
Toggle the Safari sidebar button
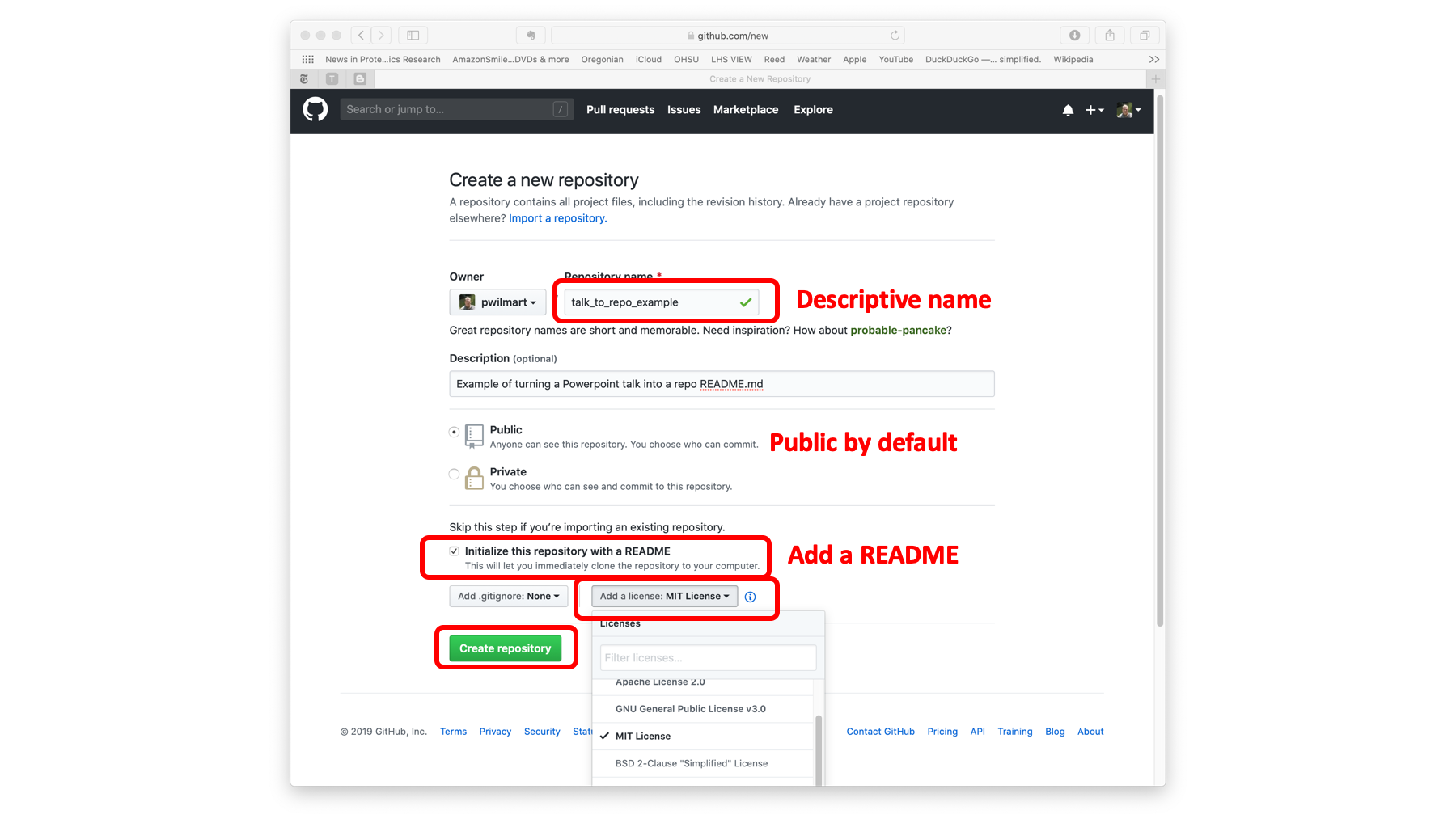(x=413, y=35)
